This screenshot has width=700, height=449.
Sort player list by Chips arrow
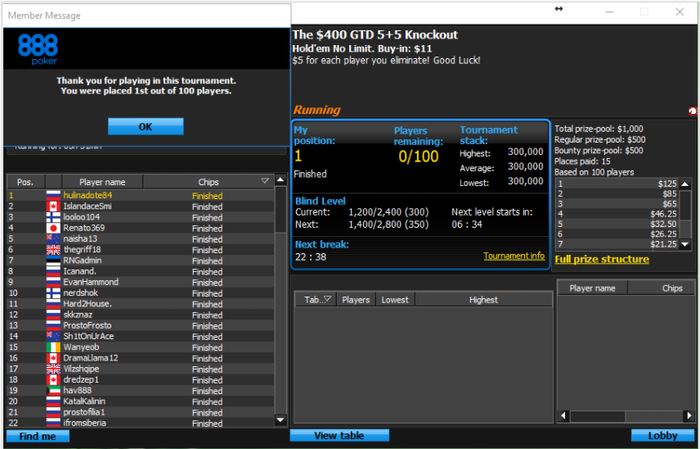click(x=265, y=181)
